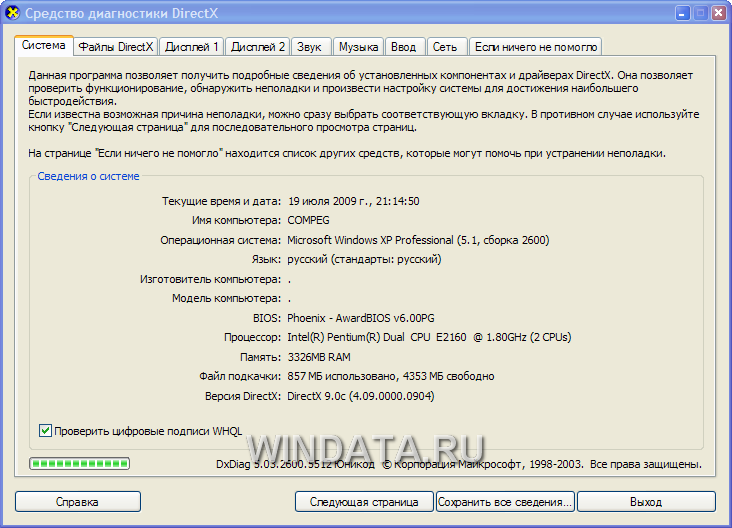
Task: Click the Операционная система label
Action: click(220, 240)
